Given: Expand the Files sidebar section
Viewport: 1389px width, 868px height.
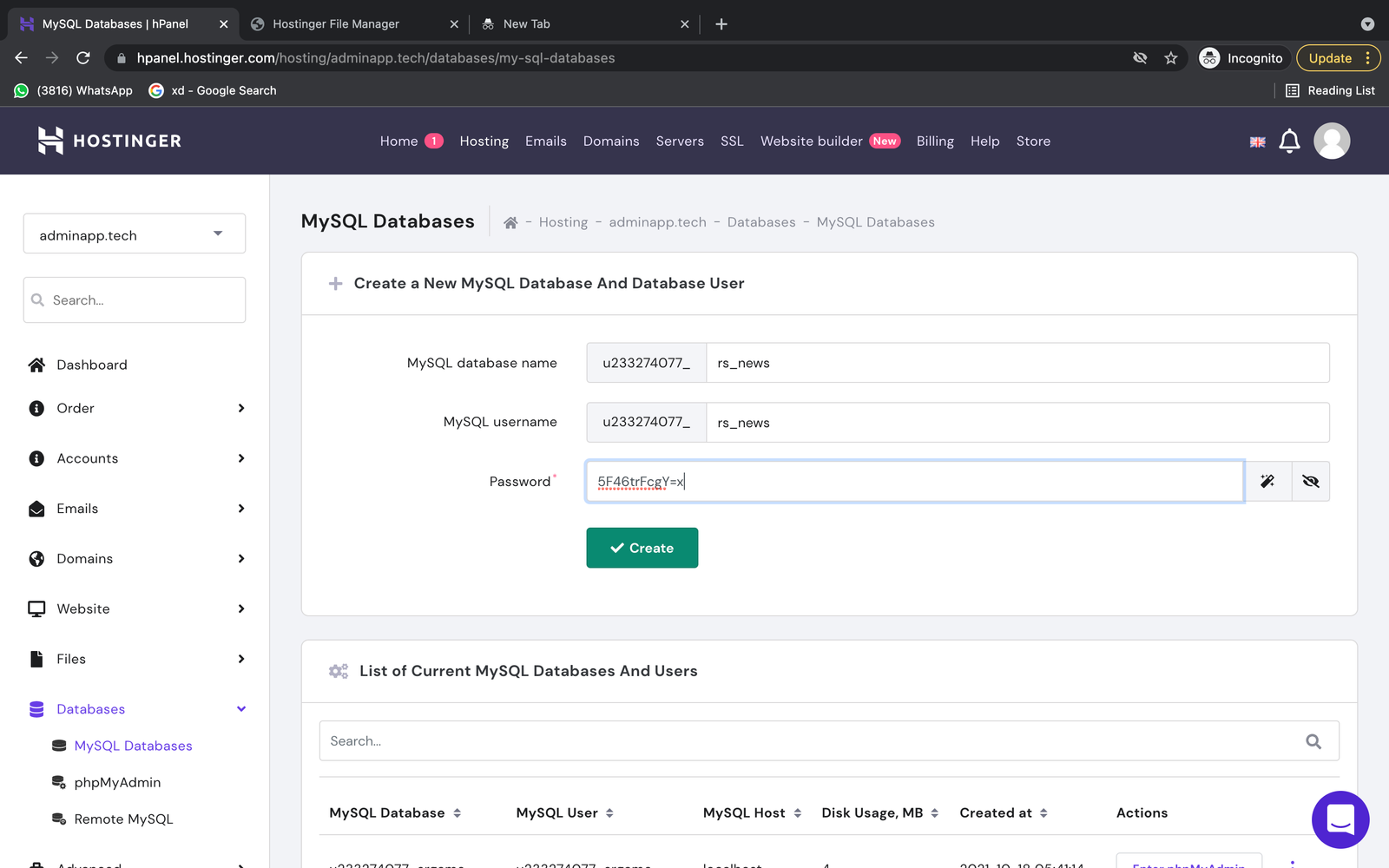Looking at the screenshot, I should pos(241,659).
